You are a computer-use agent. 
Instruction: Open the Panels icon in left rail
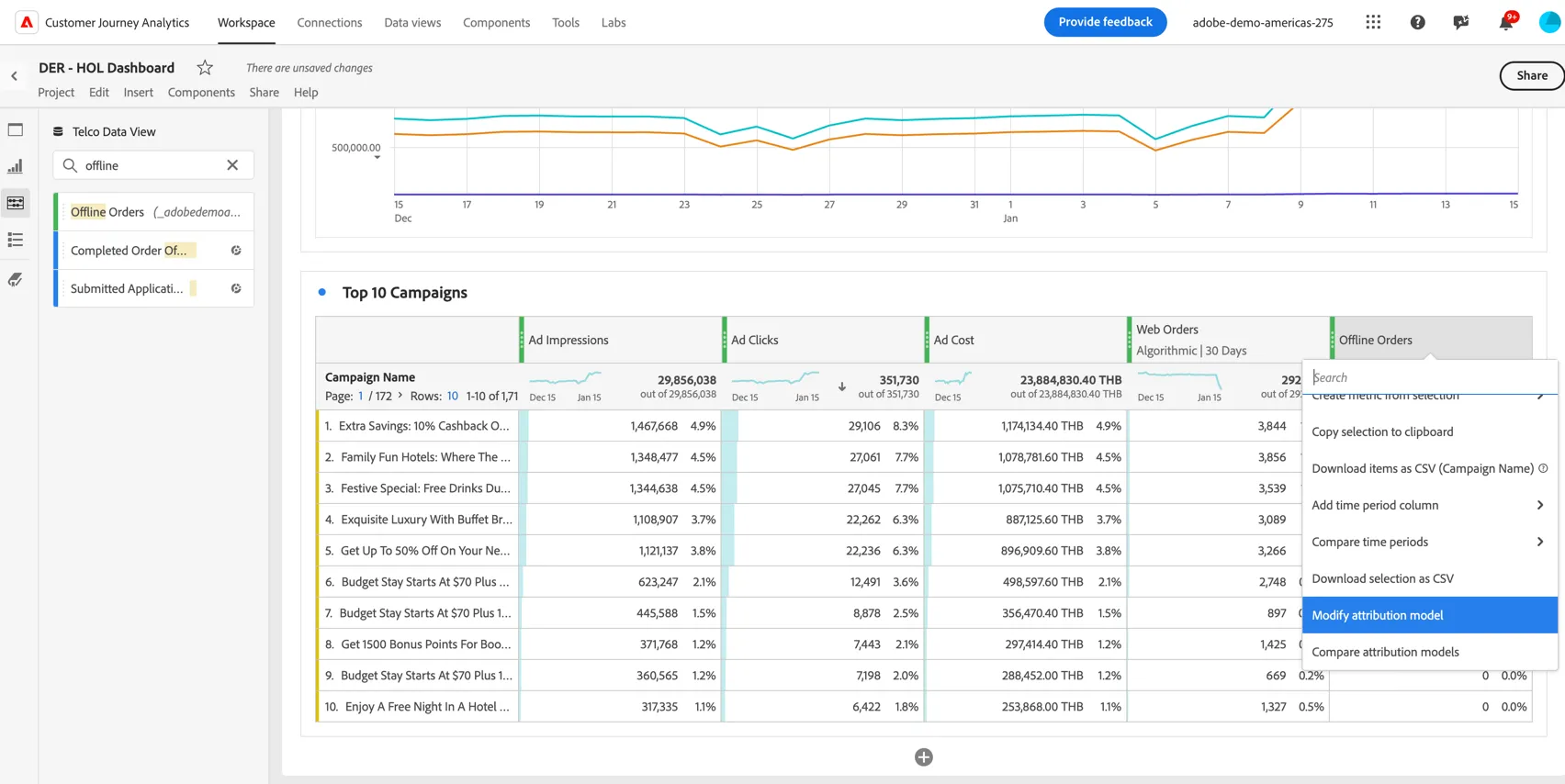[16, 130]
